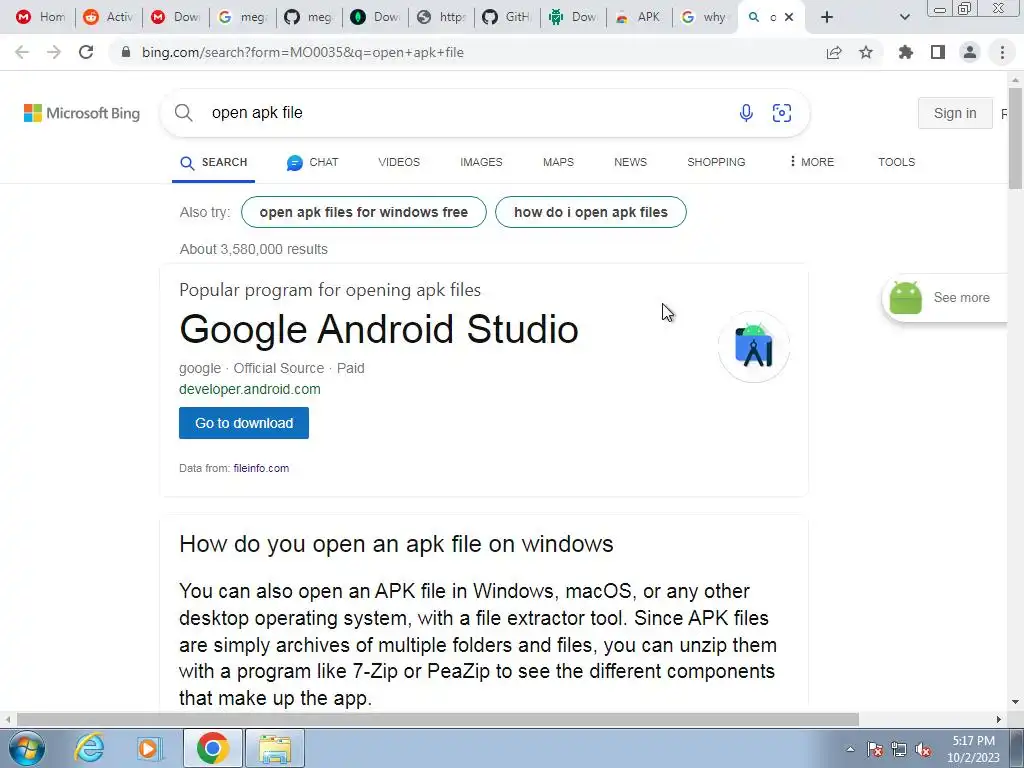
Task: Open the Bing CHAT tab
Action: tap(312, 162)
